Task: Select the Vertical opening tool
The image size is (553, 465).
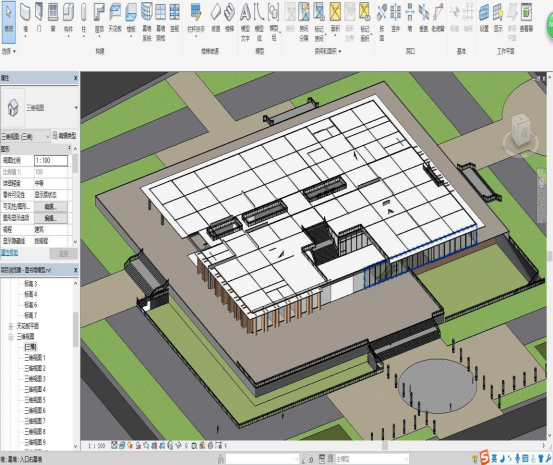Action: tap(424, 18)
